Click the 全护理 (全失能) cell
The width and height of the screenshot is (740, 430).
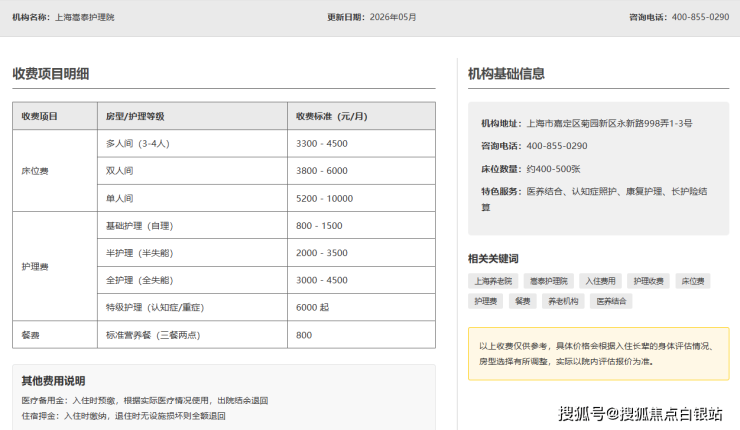click(193, 280)
